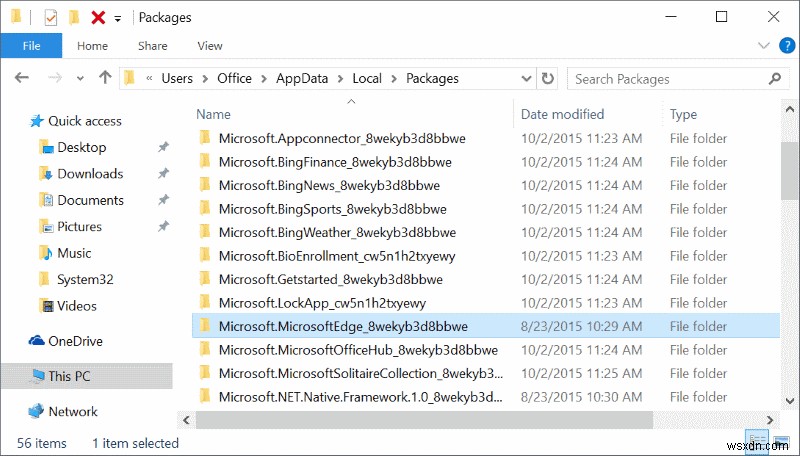Screen dimensions: 800x456
Task: Select This PC in the navigation pane
Action: click(69, 376)
